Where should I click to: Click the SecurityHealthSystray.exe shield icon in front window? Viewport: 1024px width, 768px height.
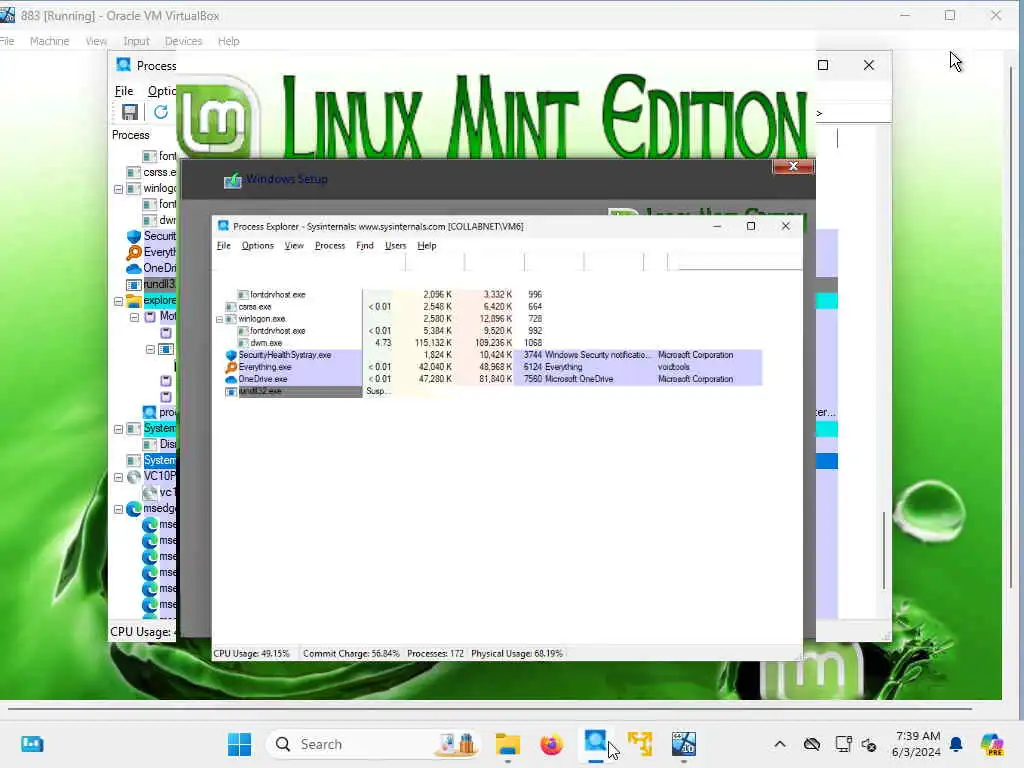pyautogui.click(x=231, y=355)
